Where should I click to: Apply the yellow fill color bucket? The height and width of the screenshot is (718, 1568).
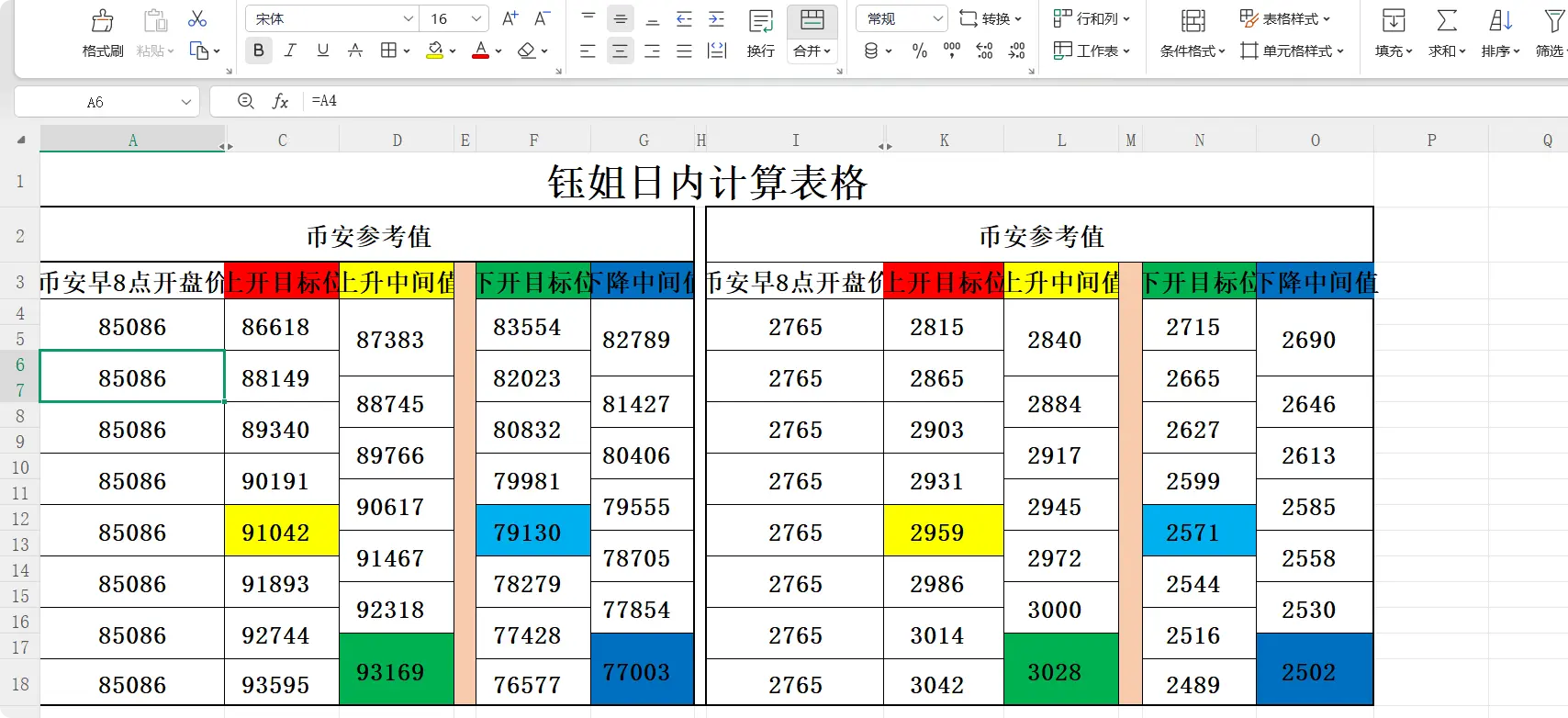tap(435, 50)
